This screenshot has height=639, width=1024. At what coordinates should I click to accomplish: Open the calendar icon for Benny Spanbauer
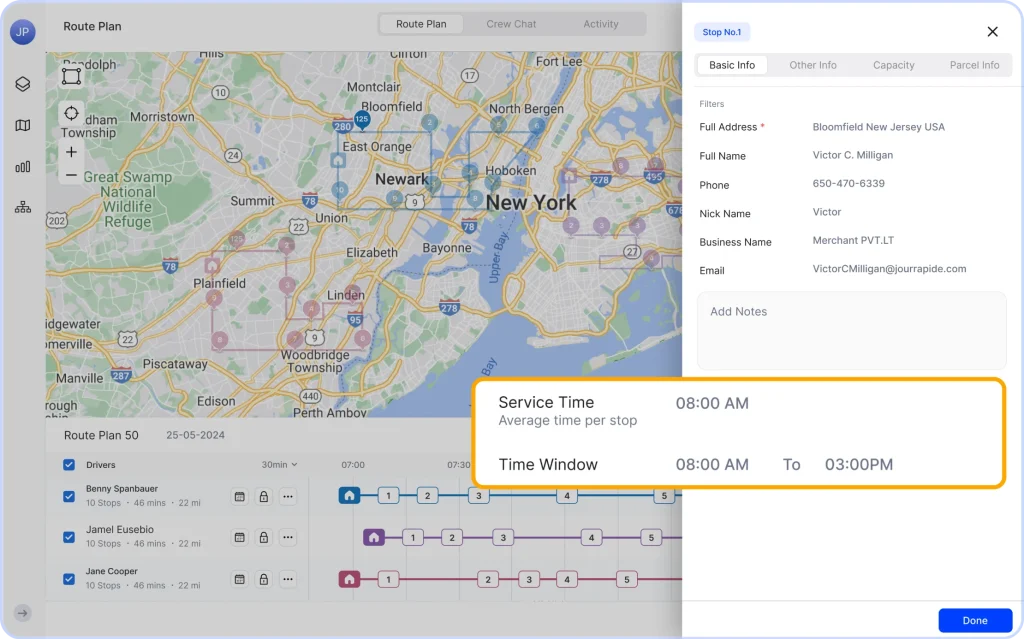pyautogui.click(x=240, y=497)
